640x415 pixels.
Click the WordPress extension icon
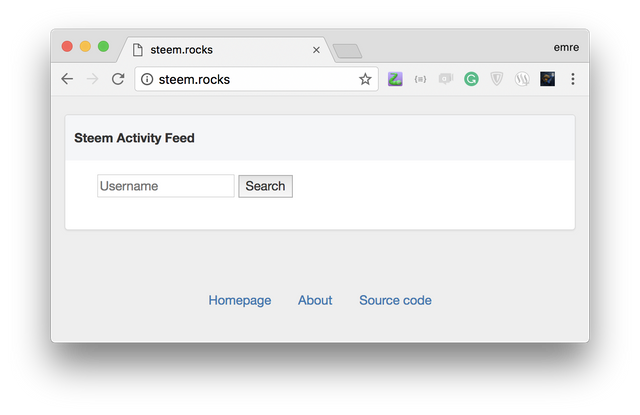pyautogui.click(x=522, y=79)
